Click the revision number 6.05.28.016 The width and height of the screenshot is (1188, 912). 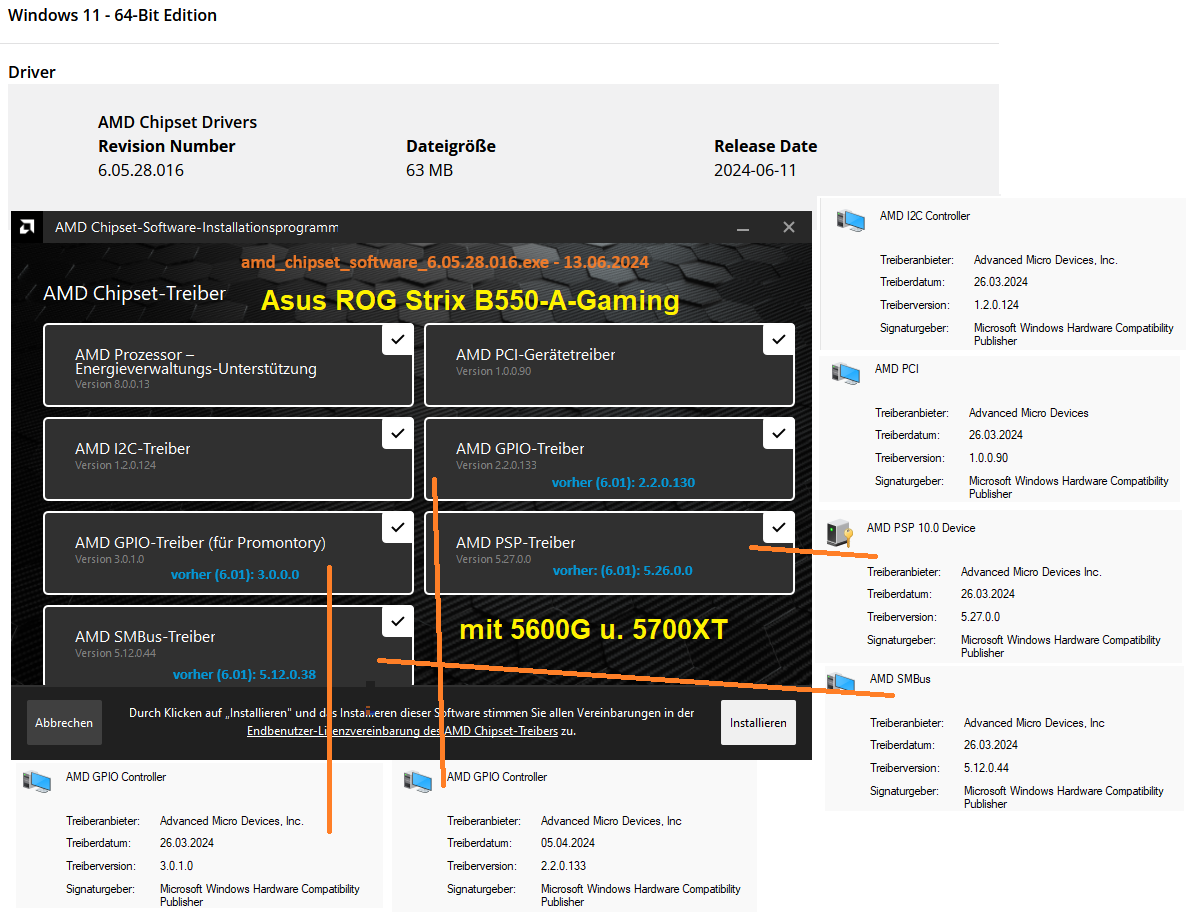[x=141, y=170]
